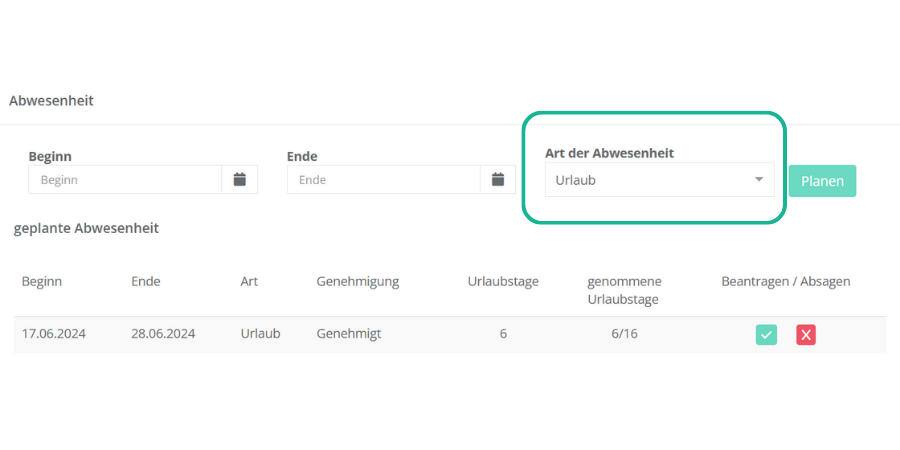900x450 pixels.
Task: Click the 6/16 taken vacation days value
Action: [624, 334]
